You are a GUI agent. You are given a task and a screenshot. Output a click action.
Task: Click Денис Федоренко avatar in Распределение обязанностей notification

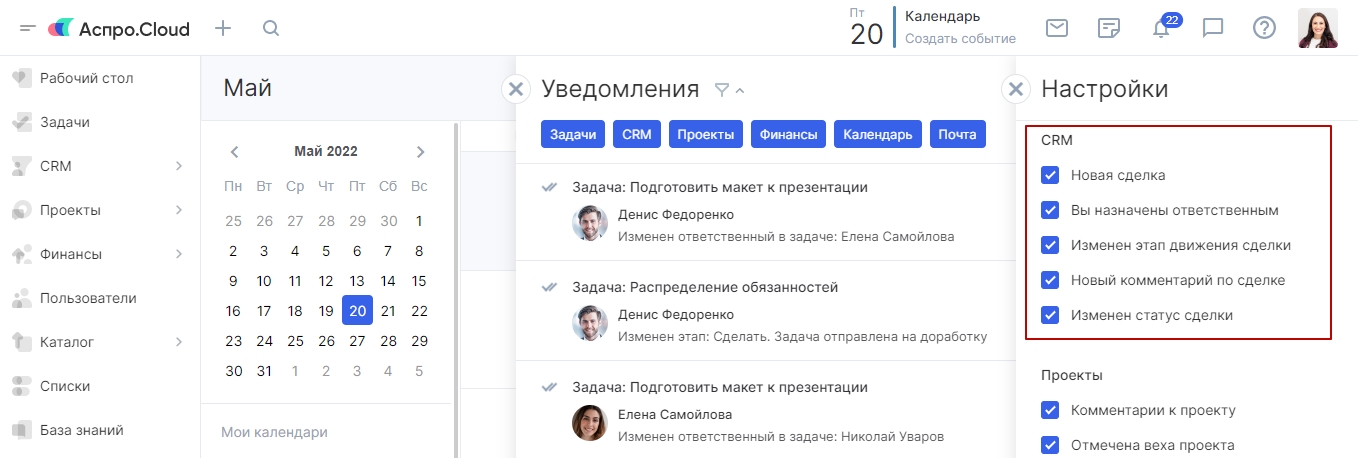point(590,323)
